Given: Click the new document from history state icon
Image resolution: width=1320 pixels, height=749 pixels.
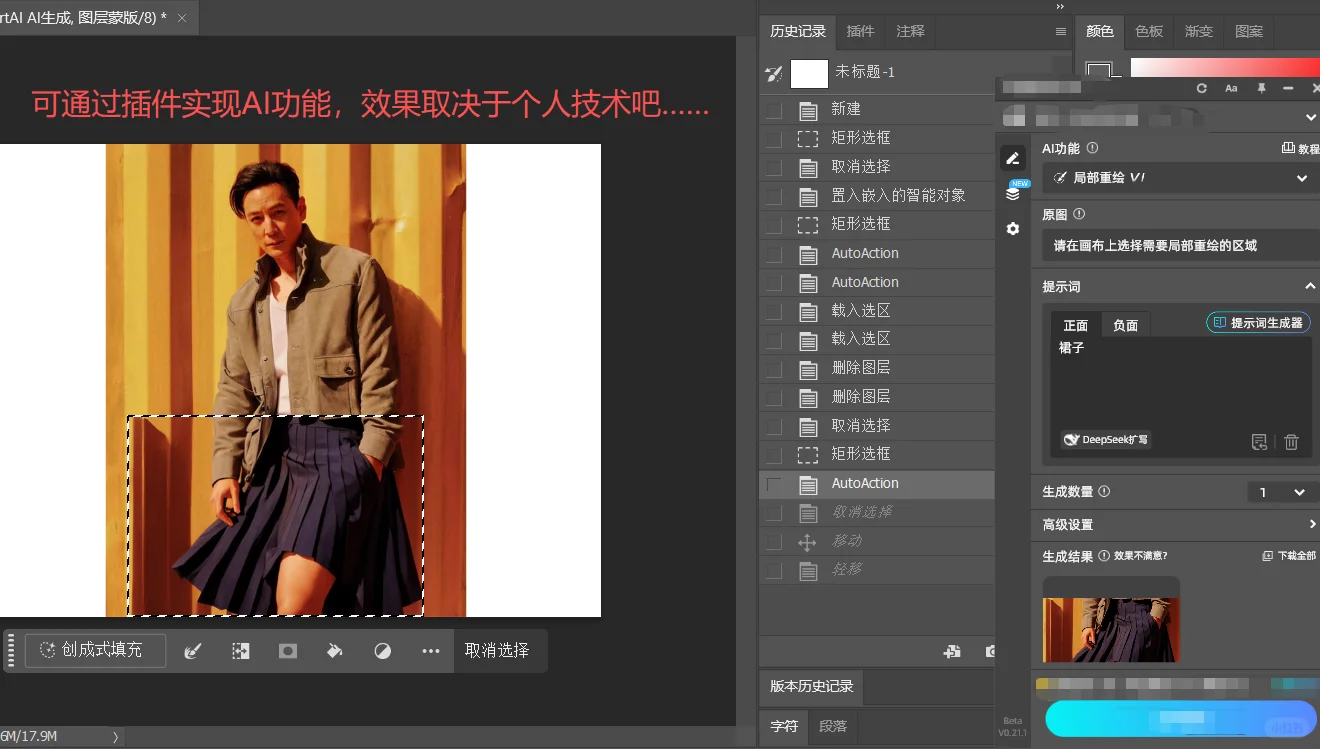Looking at the screenshot, I should click(952, 650).
